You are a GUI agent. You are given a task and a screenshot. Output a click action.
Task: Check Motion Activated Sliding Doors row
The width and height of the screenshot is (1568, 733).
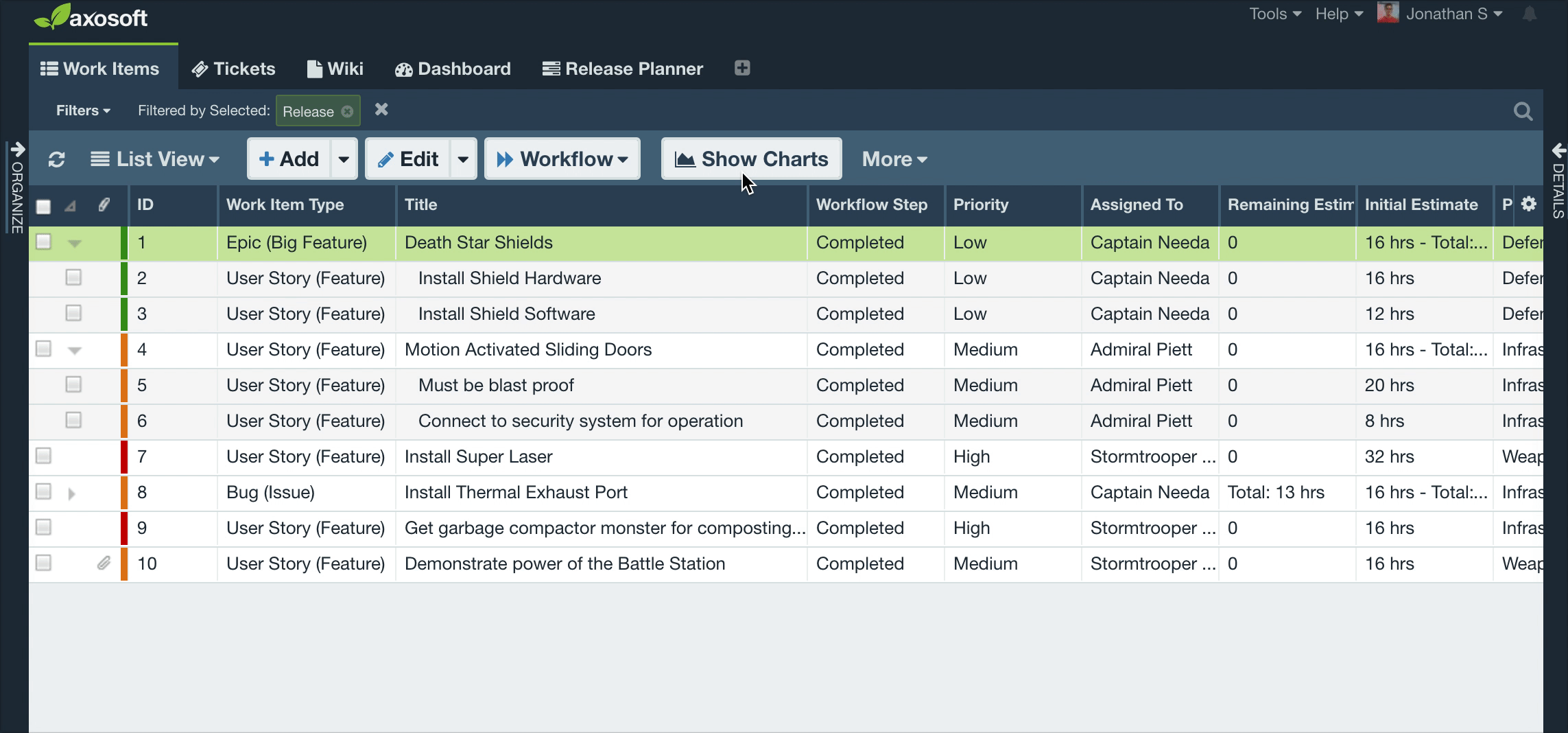click(43, 349)
